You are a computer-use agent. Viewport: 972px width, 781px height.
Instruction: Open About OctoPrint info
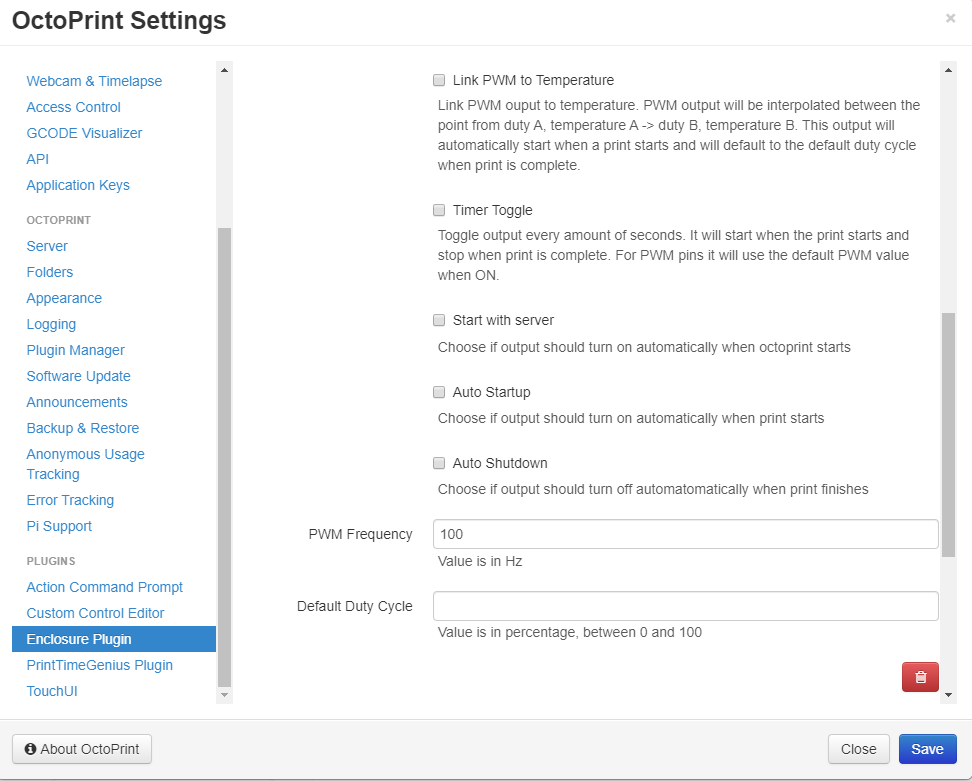coord(82,749)
